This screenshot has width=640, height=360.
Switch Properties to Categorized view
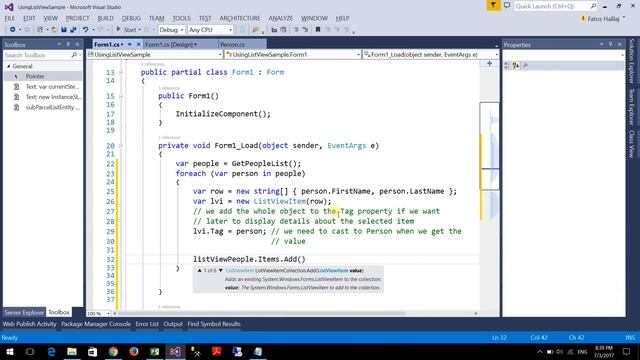click(507, 65)
